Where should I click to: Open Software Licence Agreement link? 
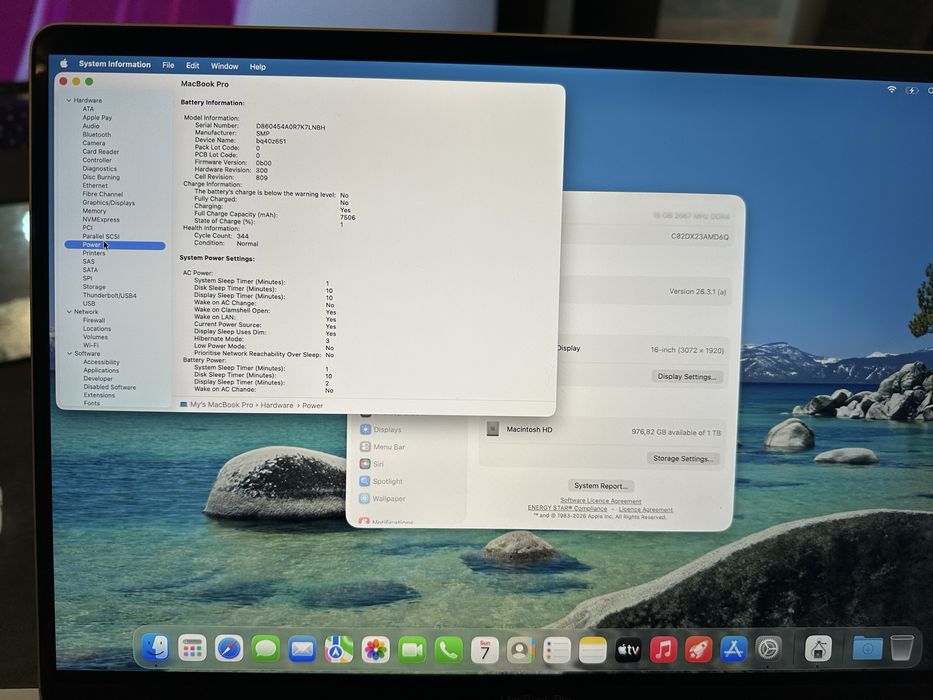(601, 501)
